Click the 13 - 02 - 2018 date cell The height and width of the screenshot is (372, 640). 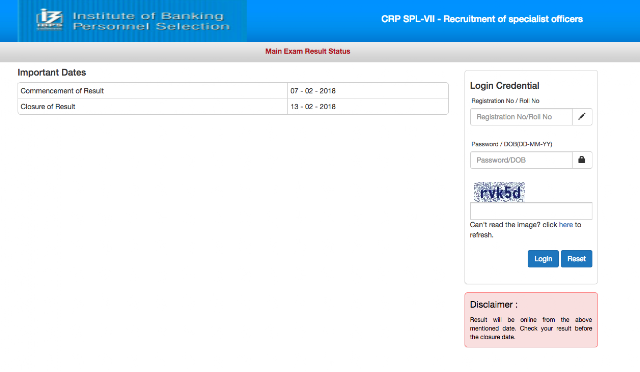(x=368, y=107)
